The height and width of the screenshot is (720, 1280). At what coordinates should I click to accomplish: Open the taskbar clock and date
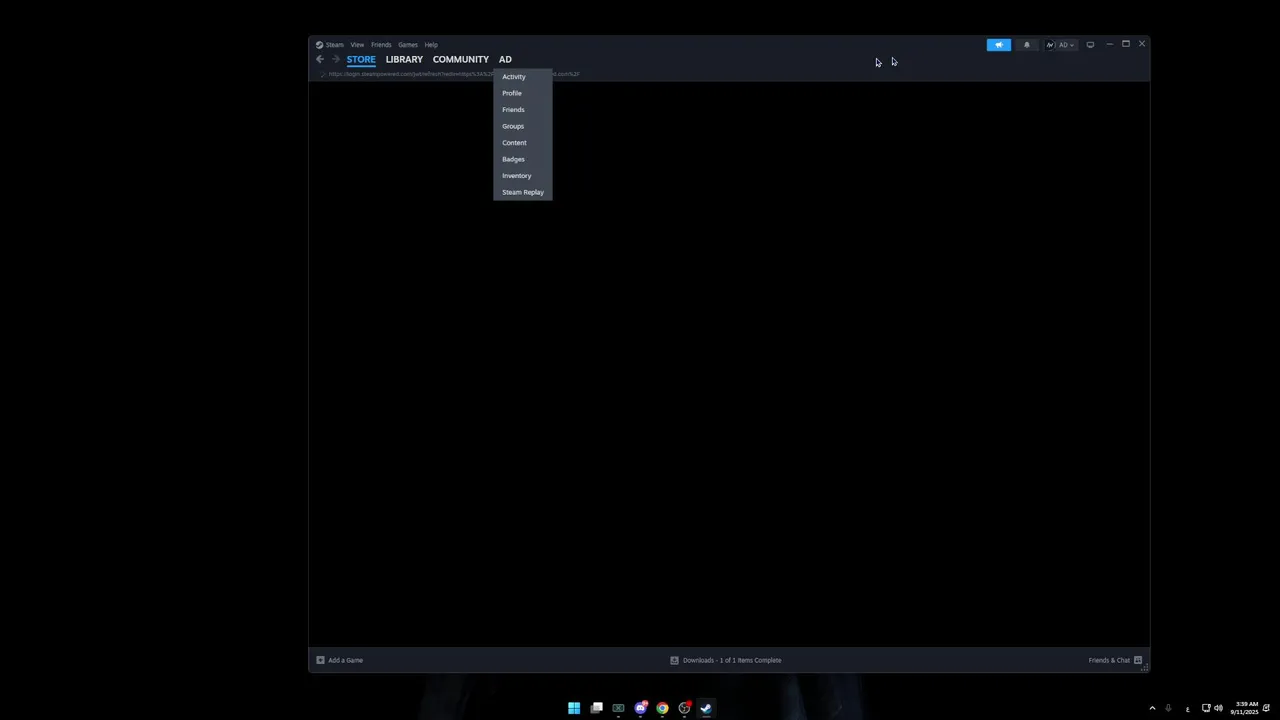click(x=1245, y=708)
